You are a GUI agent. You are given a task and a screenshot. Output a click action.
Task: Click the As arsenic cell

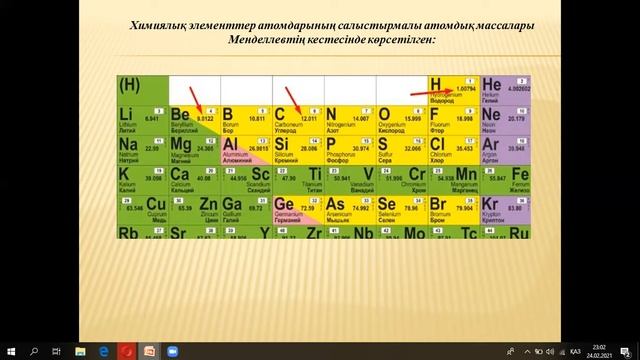pos(350,210)
